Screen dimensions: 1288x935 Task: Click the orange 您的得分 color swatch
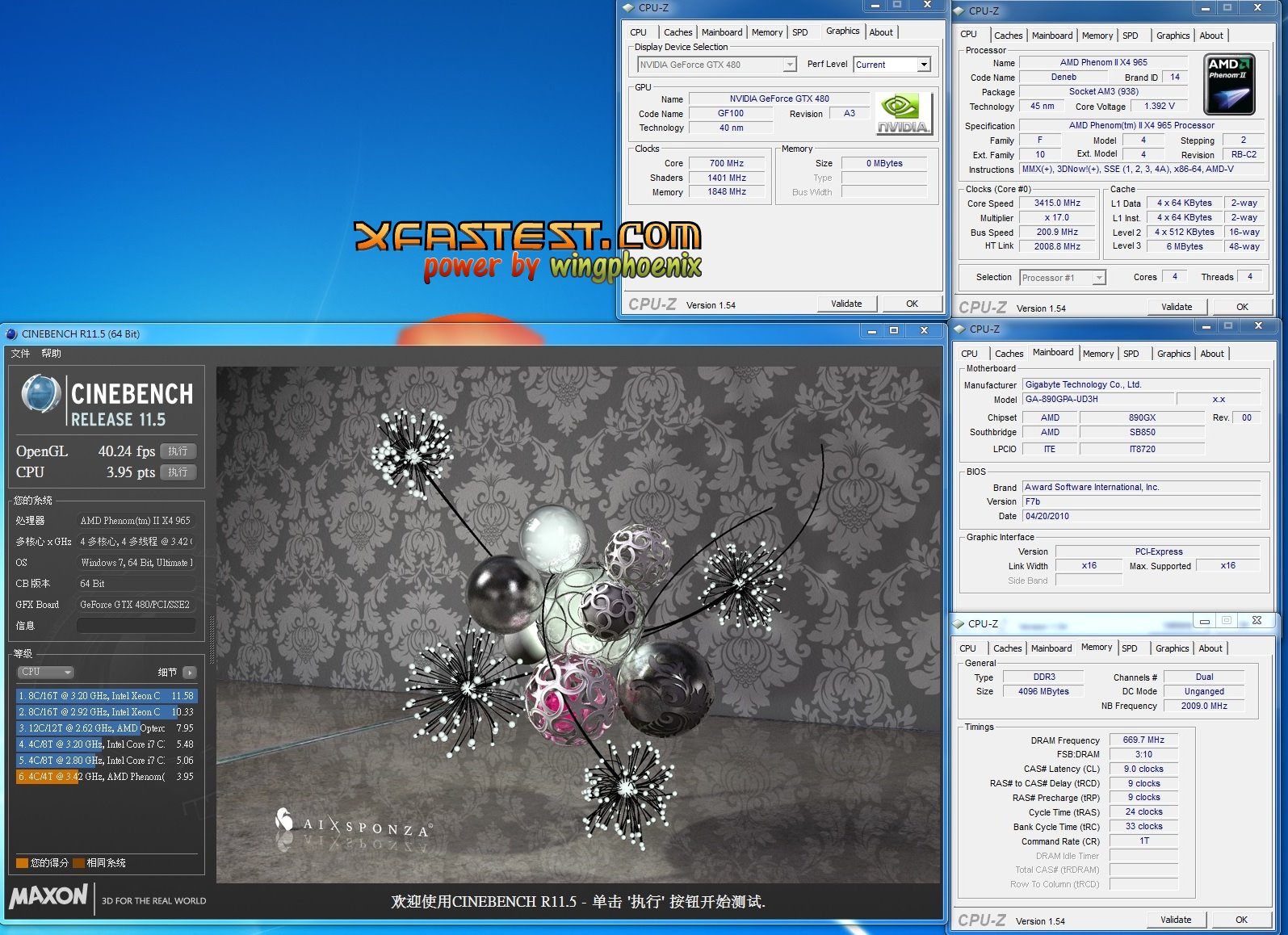point(22,863)
